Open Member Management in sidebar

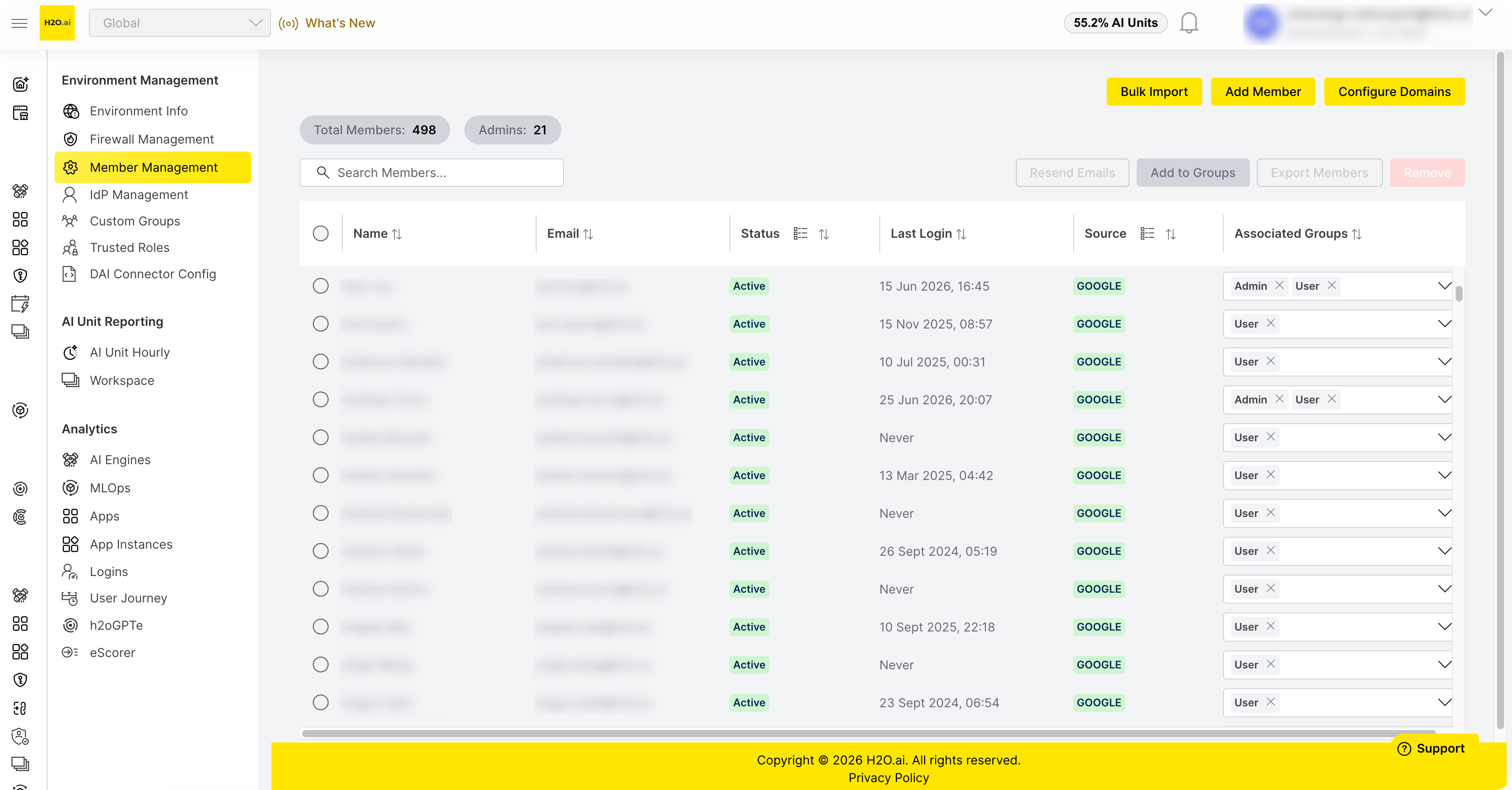click(152, 167)
